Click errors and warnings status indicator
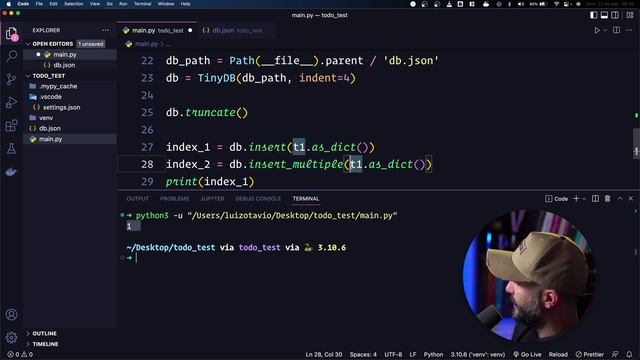Image resolution: width=640 pixels, height=360 pixels. (x=20, y=355)
